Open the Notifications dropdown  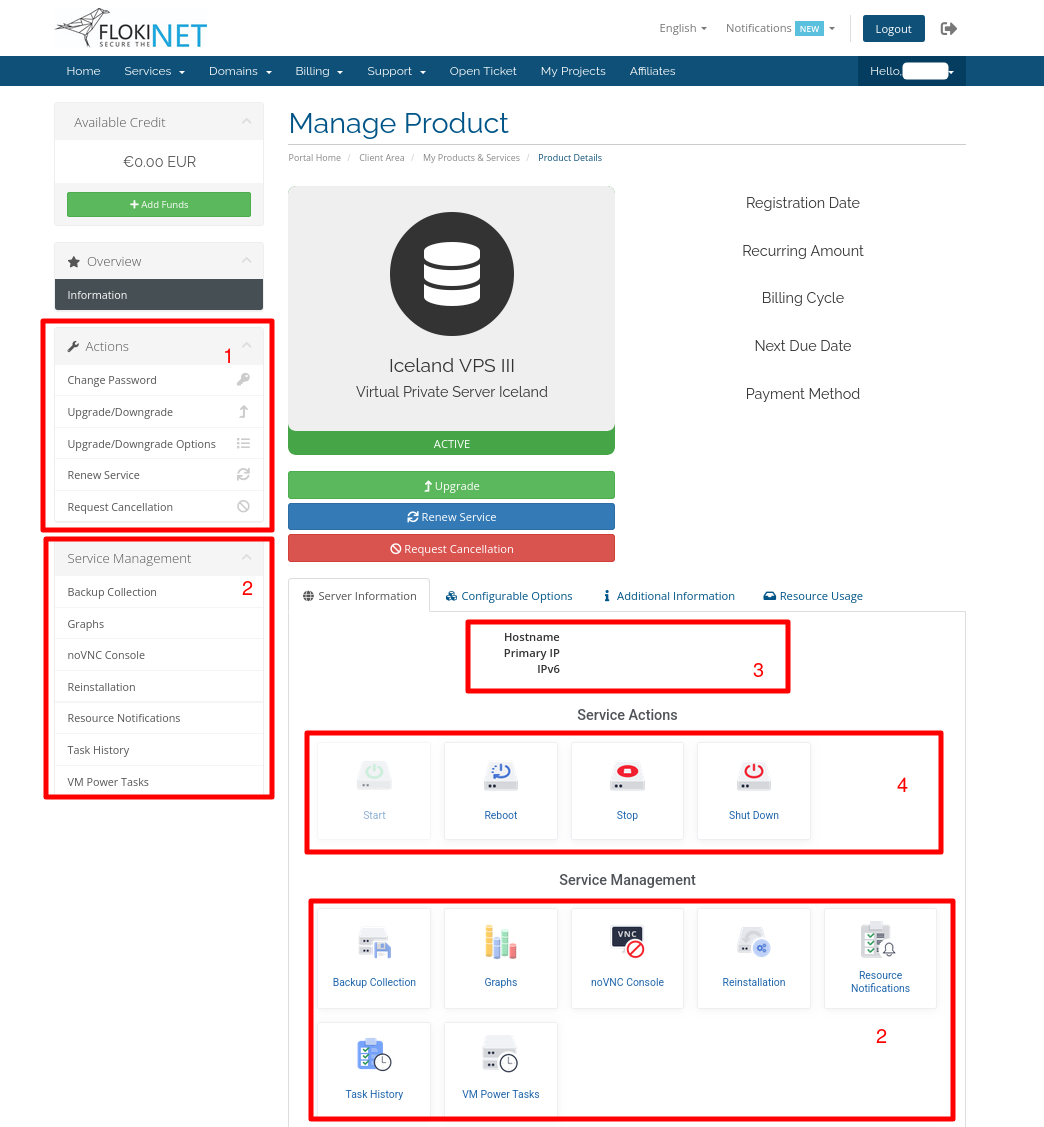[x=780, y=29]
